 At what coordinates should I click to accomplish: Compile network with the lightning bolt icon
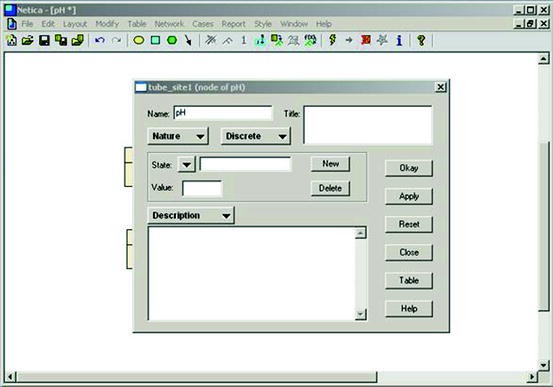click(x=332, y=40)
